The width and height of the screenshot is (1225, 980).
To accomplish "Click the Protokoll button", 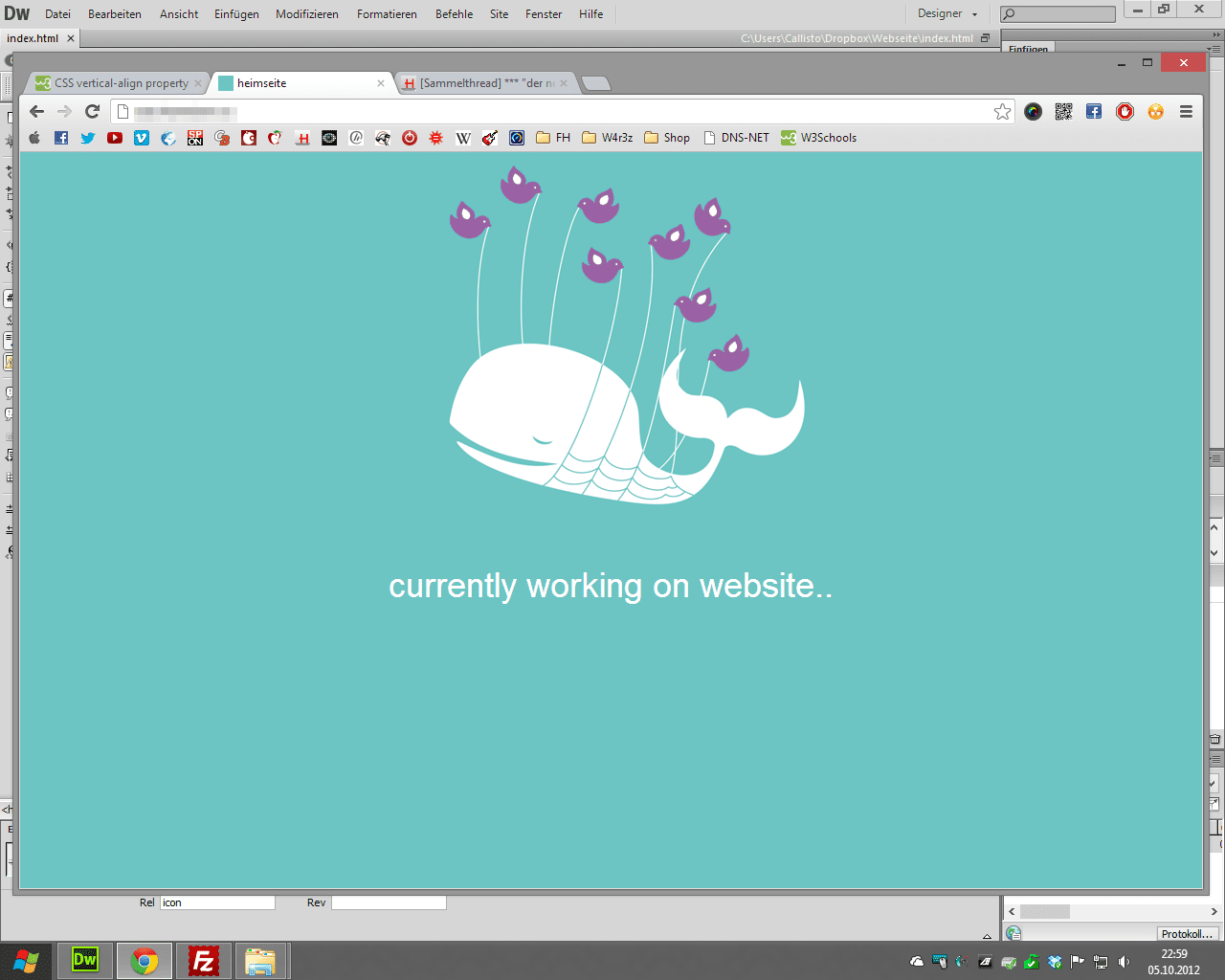I will (1187, 934).
